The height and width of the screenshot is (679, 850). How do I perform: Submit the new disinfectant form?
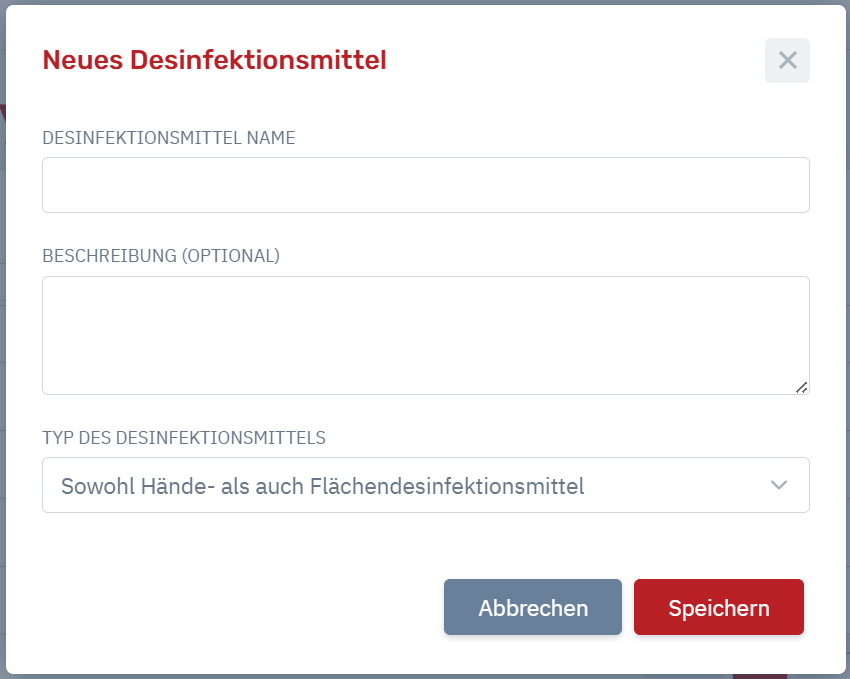(719, 607)
